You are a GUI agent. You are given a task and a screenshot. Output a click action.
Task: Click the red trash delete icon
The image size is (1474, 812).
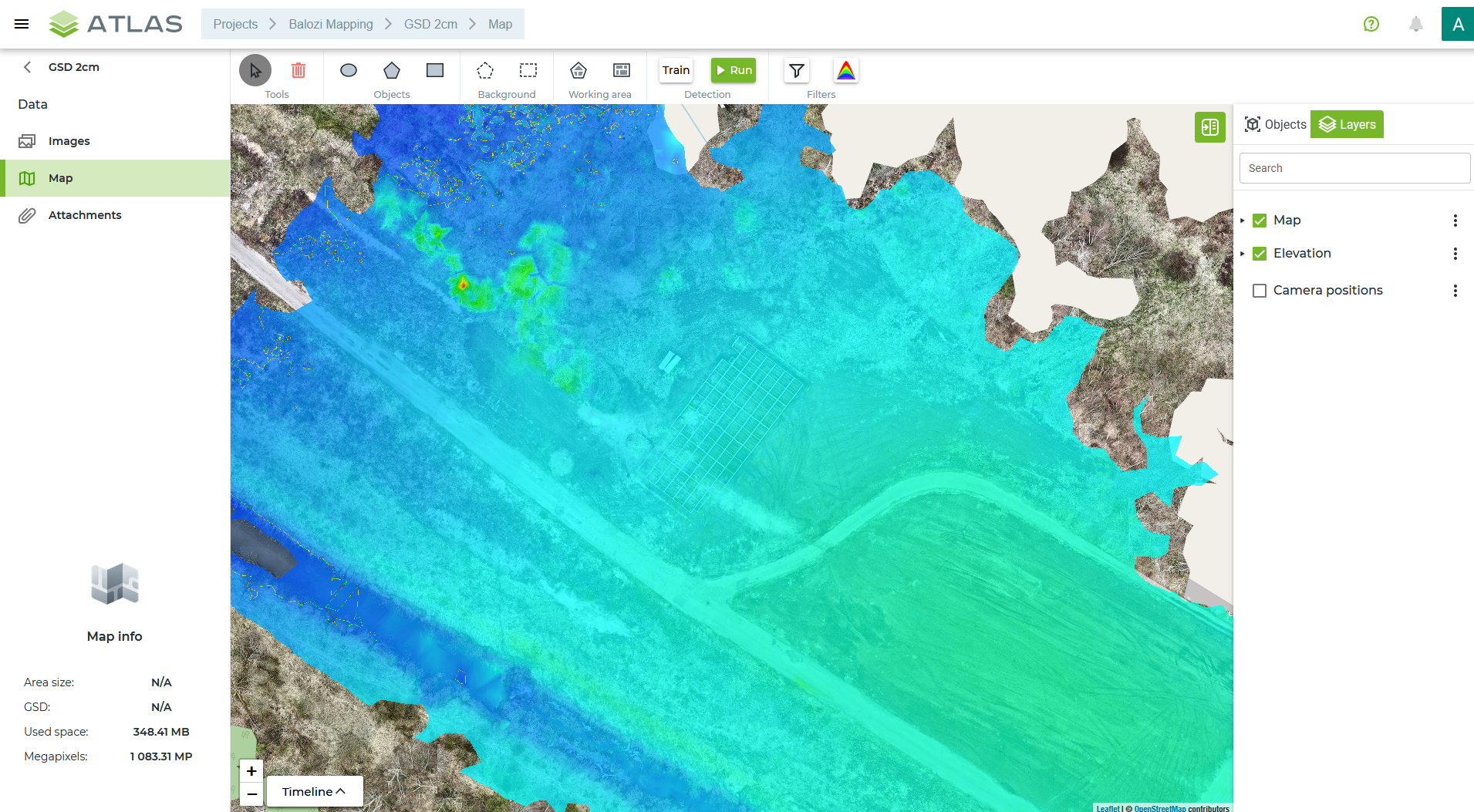coord(299,70)
